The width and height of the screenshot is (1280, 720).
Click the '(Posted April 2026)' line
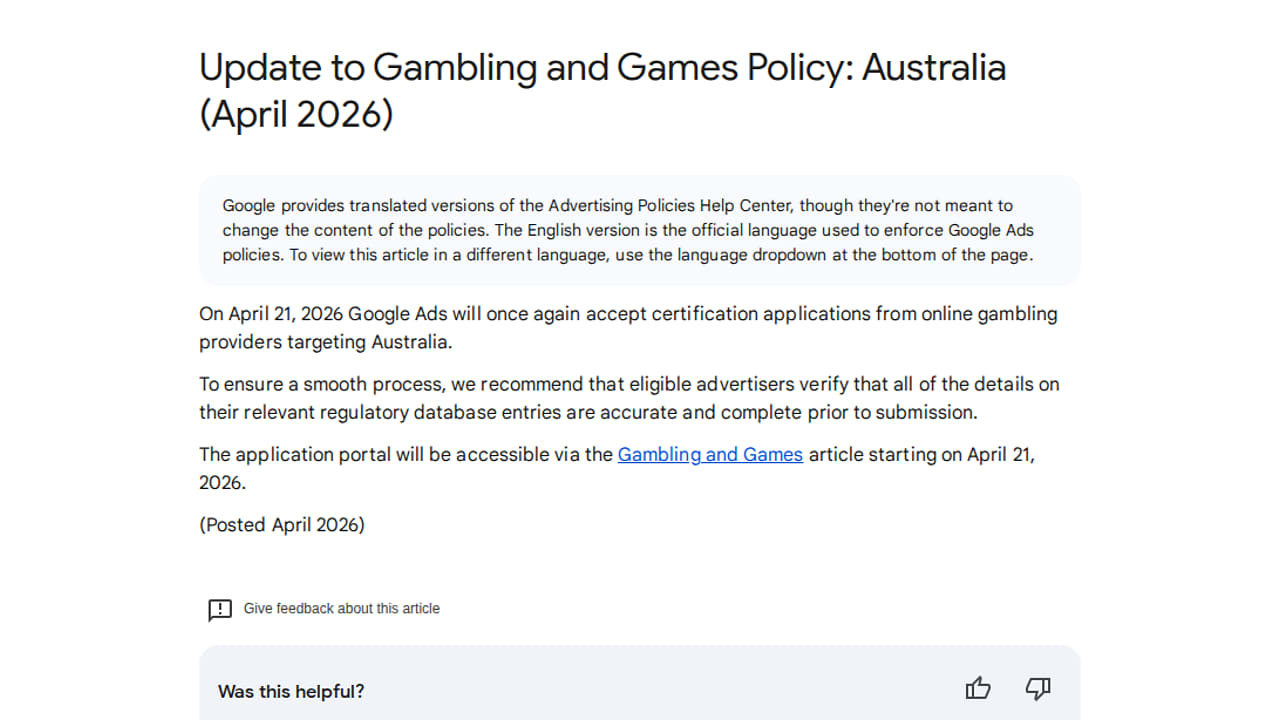pyautogui.click(x=282, y=525)
